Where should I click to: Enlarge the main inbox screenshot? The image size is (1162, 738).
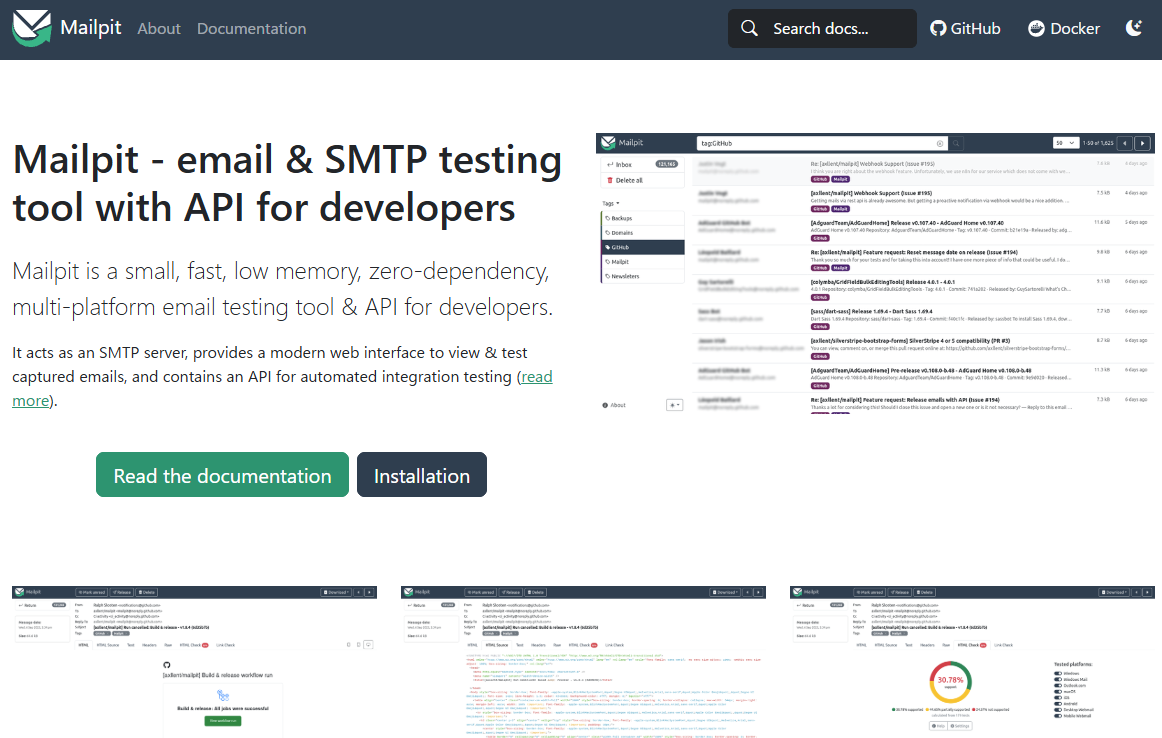(x=875, y=273)
